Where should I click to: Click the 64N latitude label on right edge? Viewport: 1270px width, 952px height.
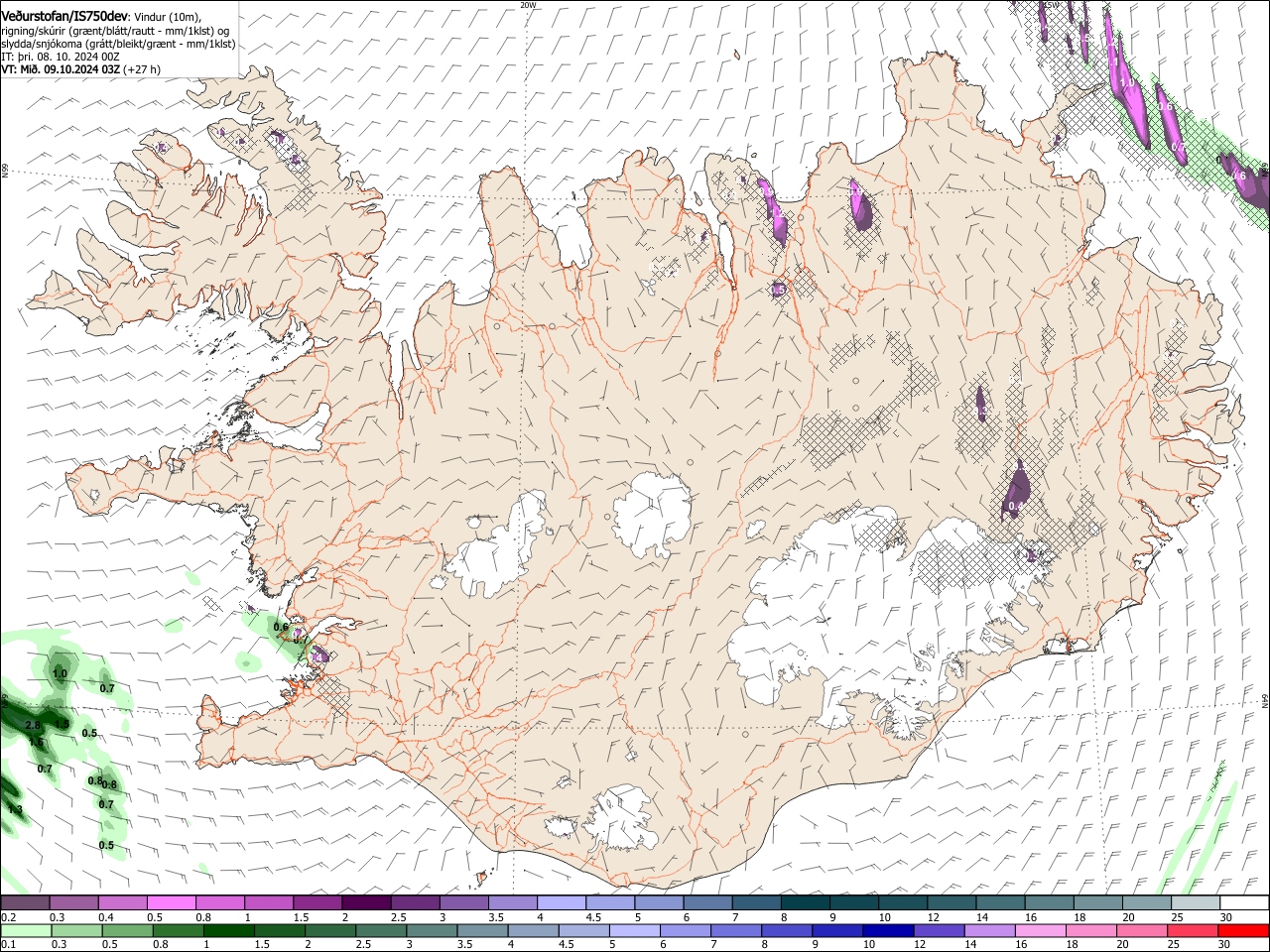coord(1265,700)
